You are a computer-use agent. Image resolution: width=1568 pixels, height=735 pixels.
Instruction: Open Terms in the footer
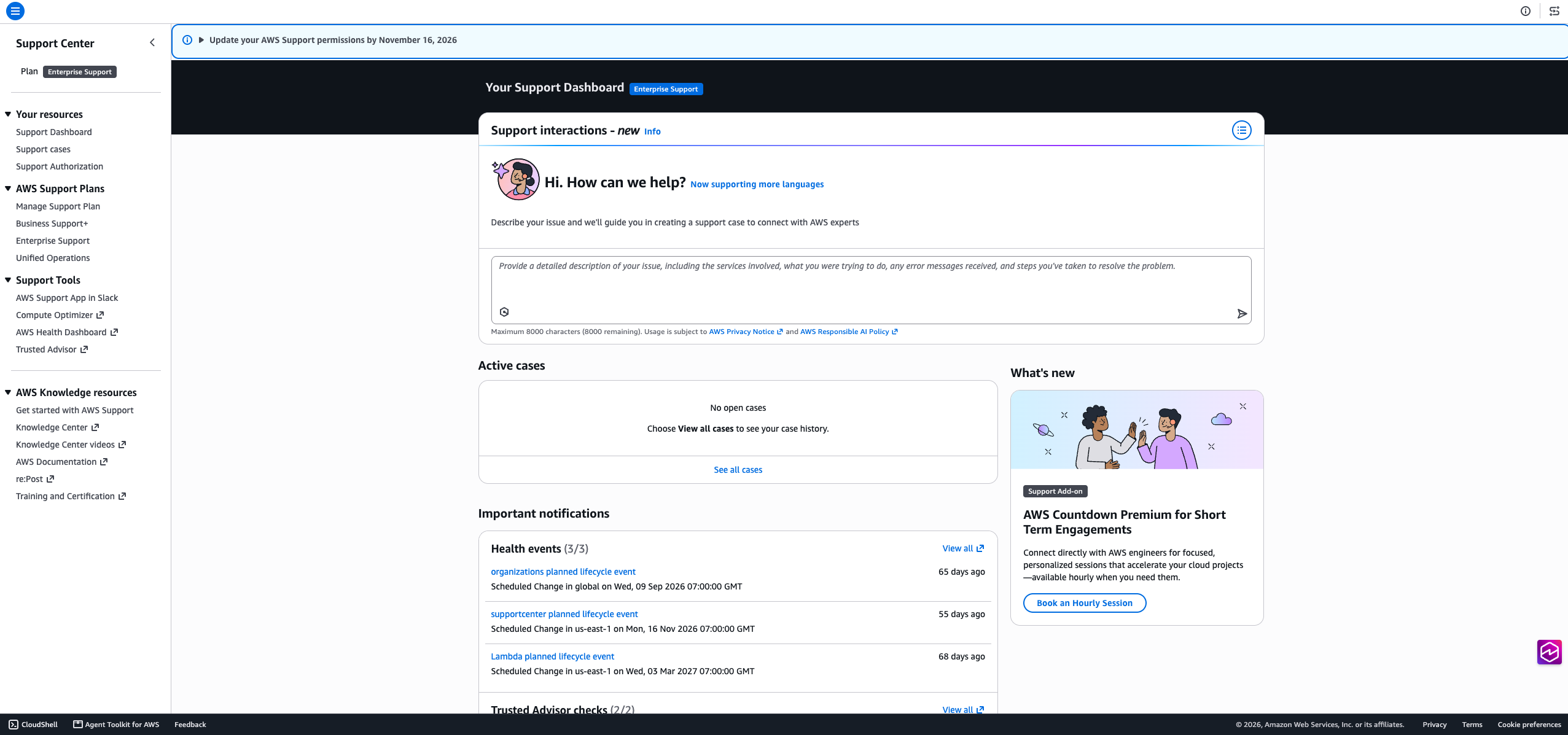1472,725
